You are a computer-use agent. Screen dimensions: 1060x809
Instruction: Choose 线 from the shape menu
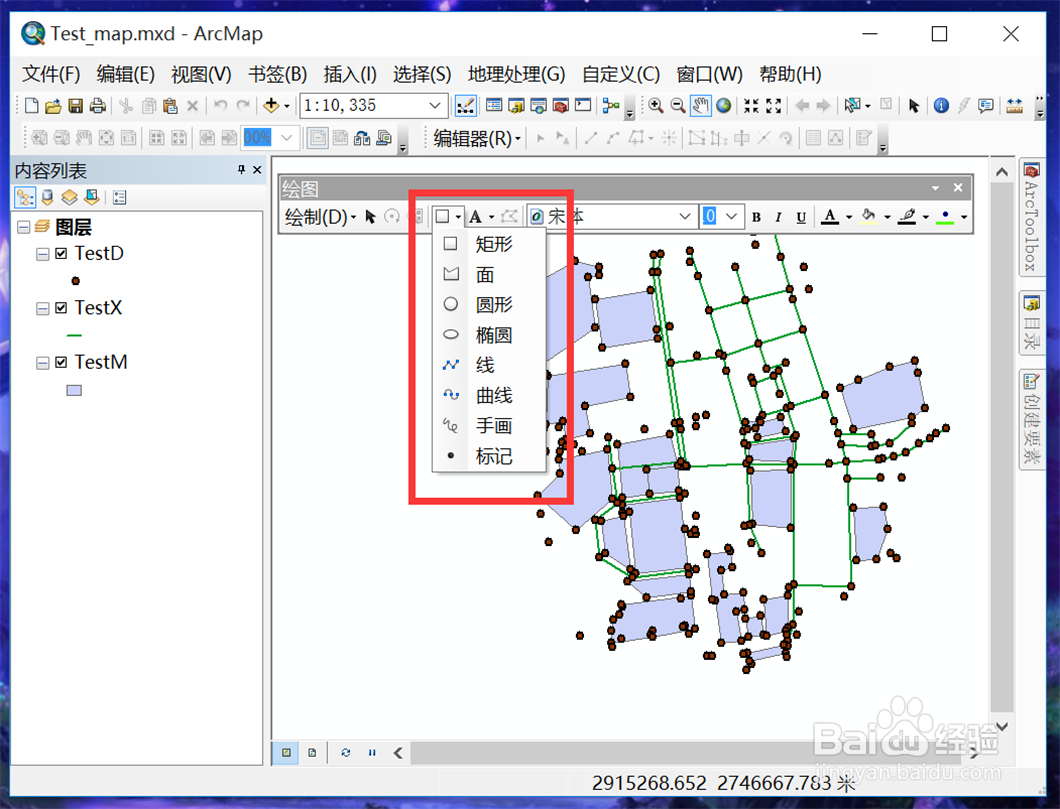pyautogui.click(x=489, y=365)
